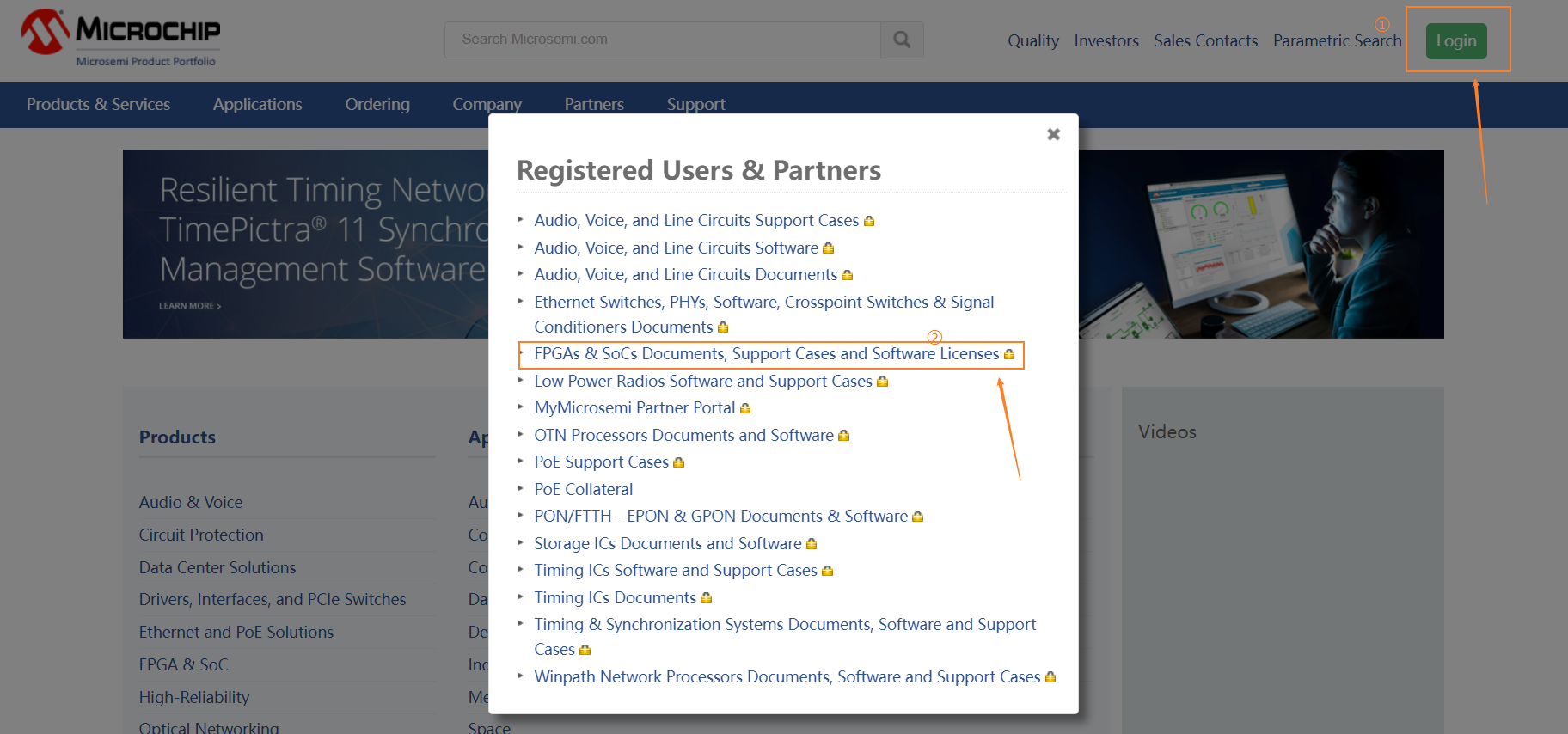Click lock icon beside Audio Voice Line Circuits Documents
This screenshot has width=1568, height=734.
(x=848, y=275)
